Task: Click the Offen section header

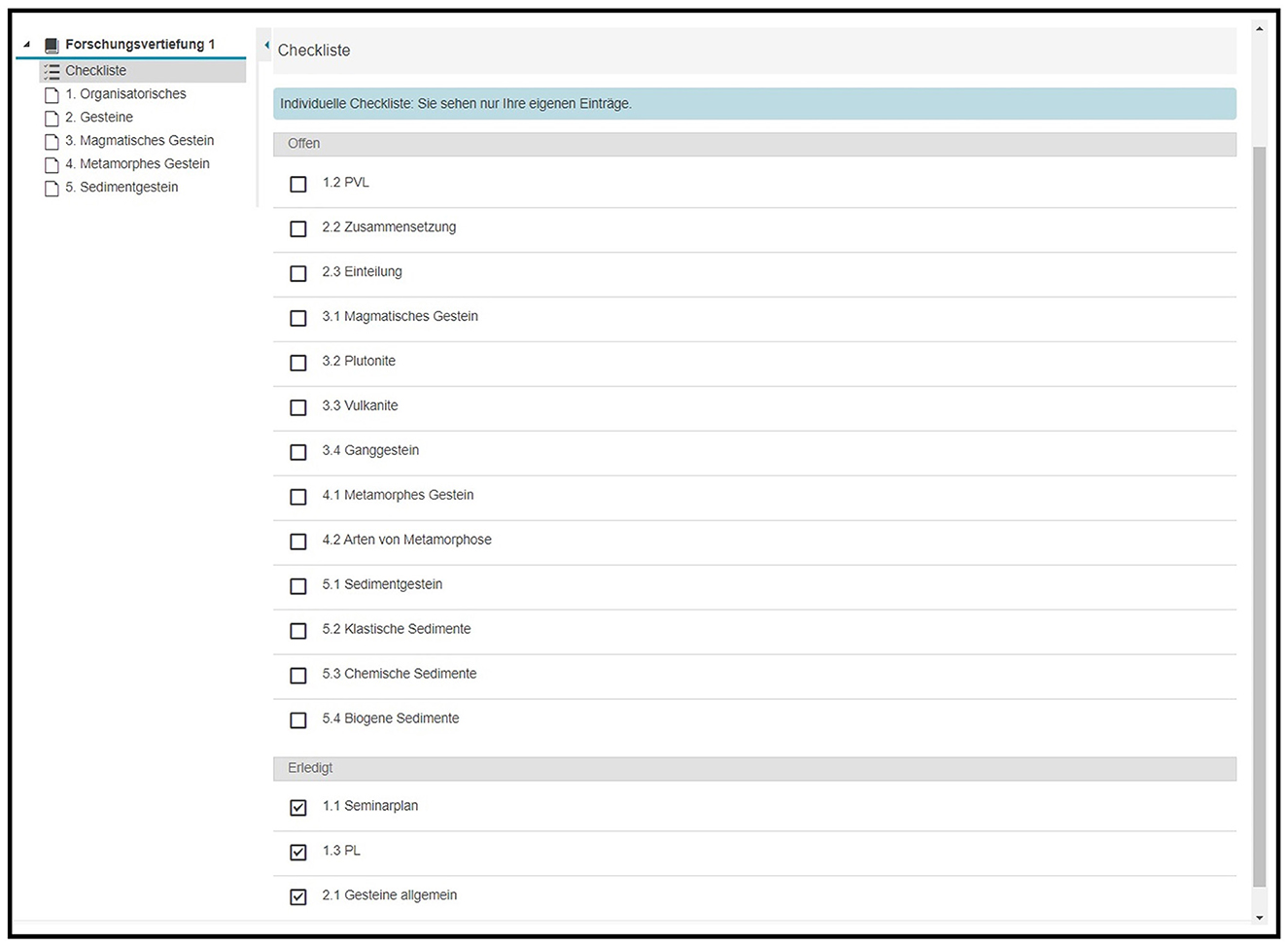Action: (x=754, y=144)
